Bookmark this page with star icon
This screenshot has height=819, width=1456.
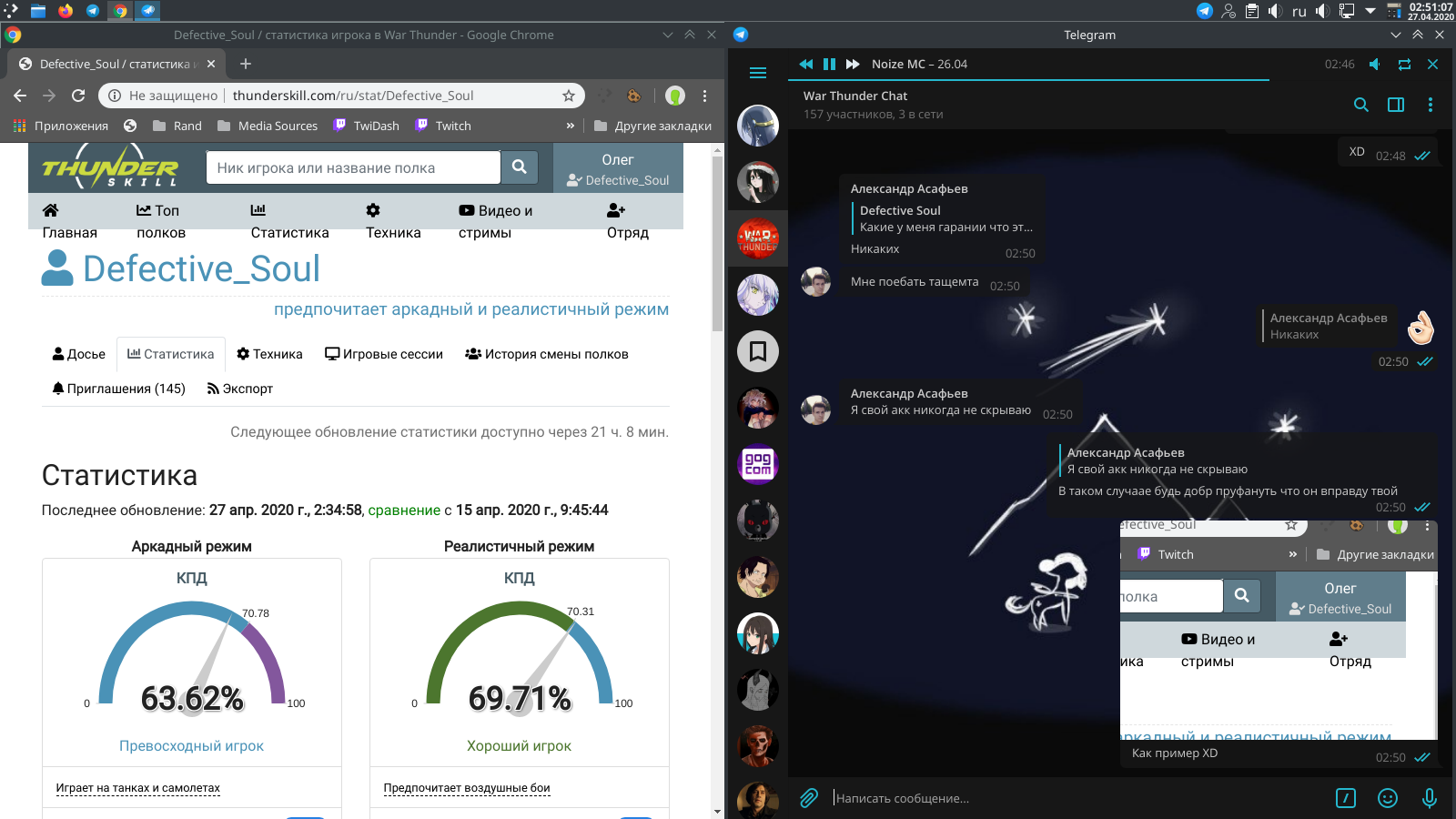click(569, 96)
